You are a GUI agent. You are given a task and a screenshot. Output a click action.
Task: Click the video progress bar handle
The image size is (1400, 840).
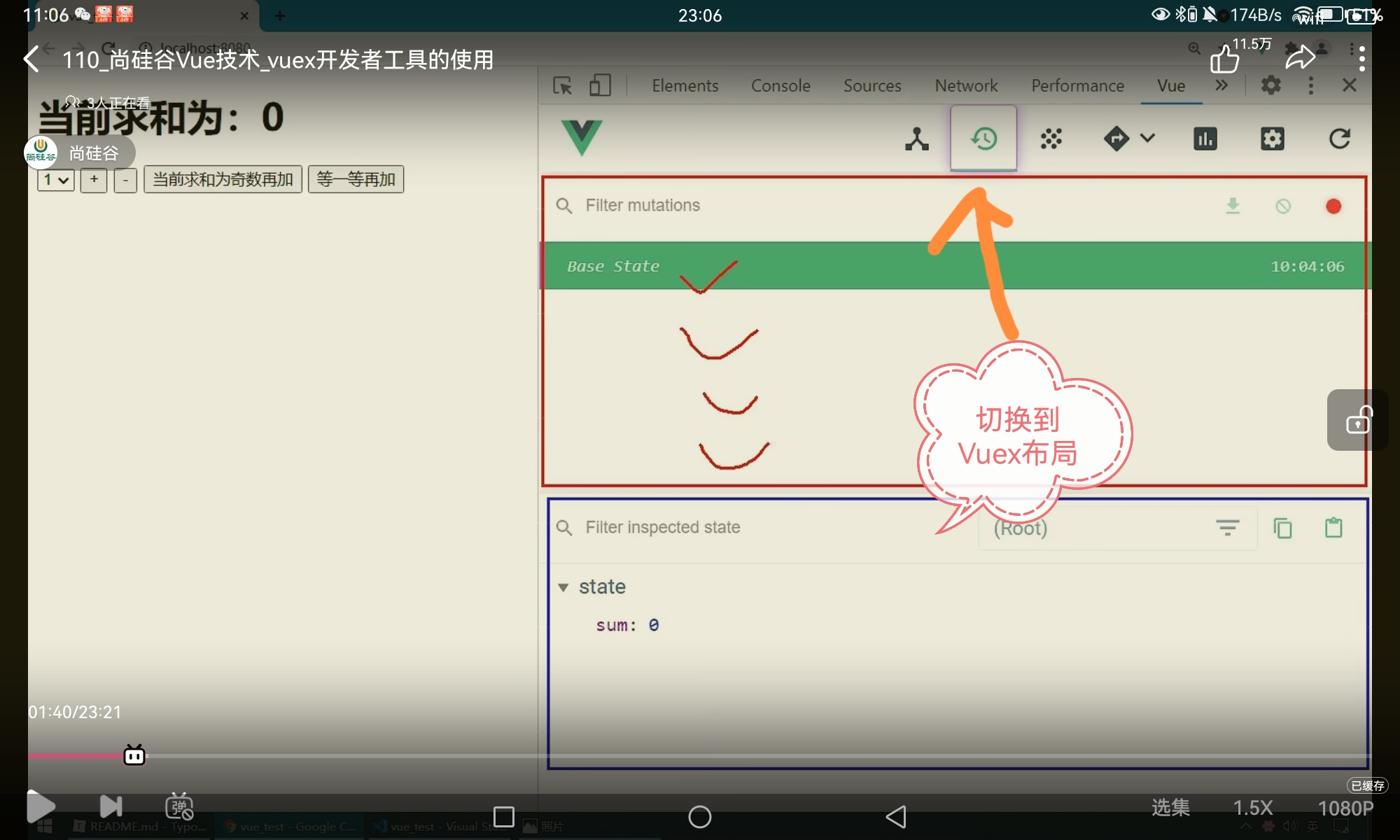134,755
